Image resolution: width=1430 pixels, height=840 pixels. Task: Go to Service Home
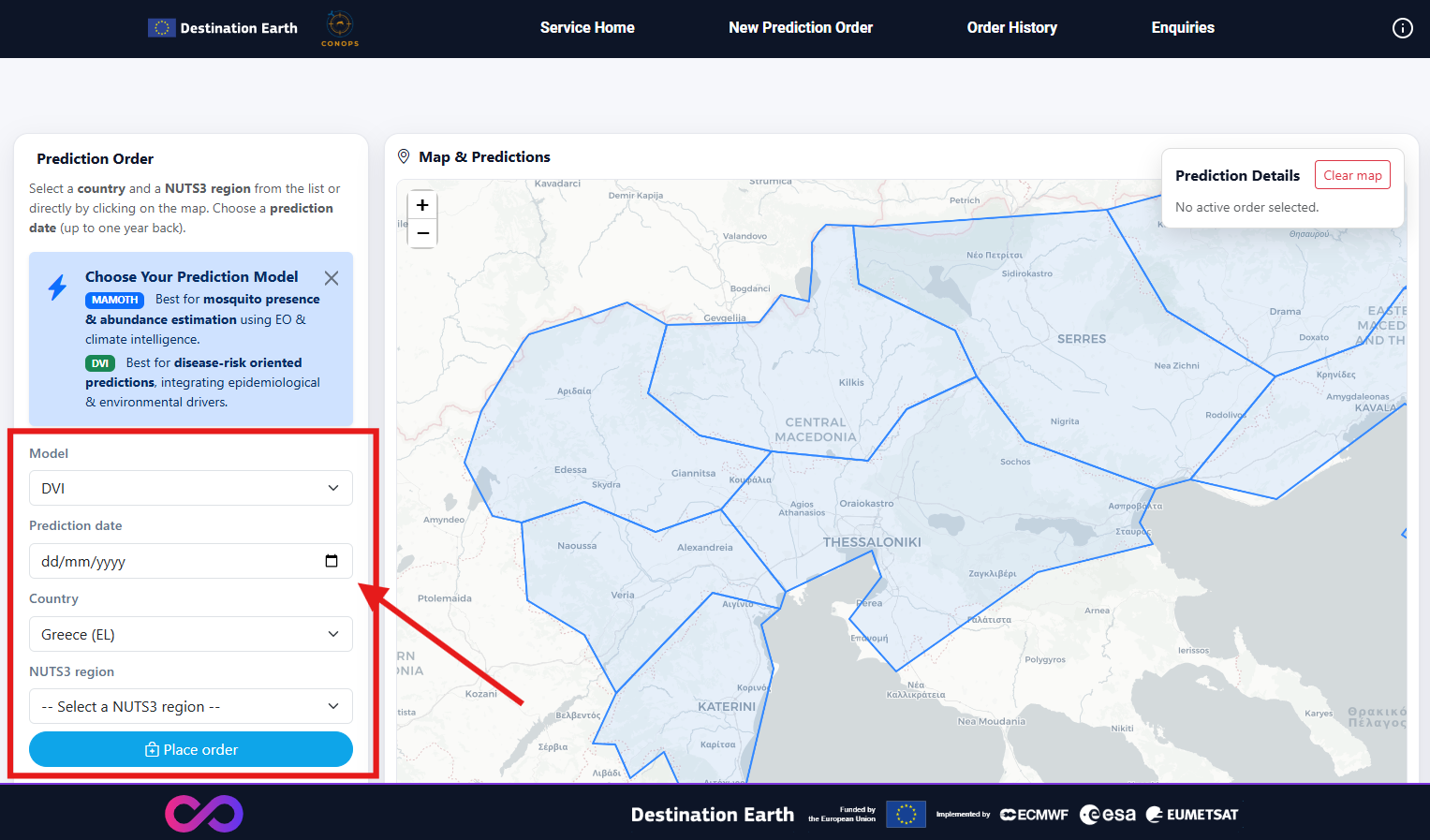tap(587, 28)
